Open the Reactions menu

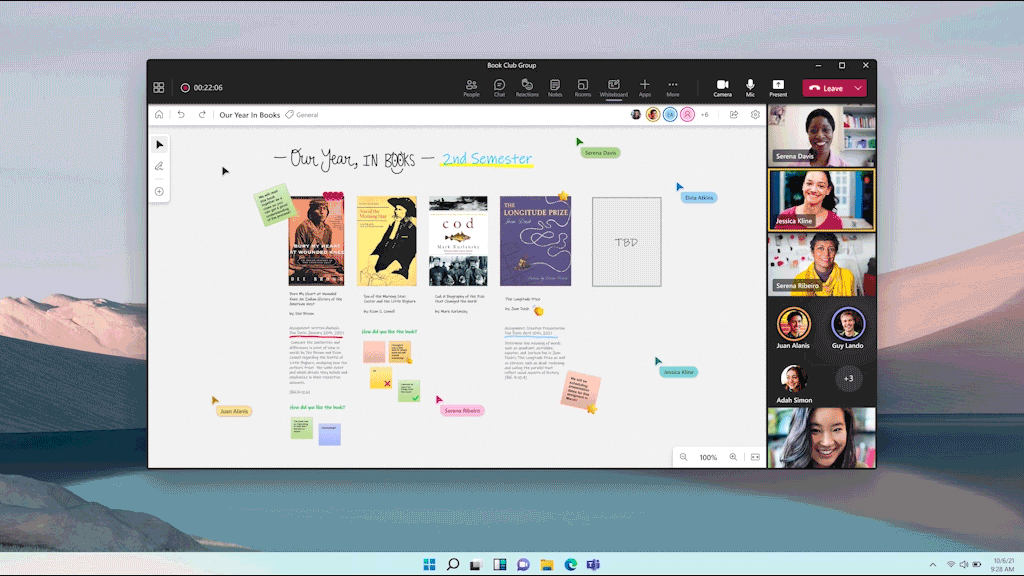coord(527,88)
